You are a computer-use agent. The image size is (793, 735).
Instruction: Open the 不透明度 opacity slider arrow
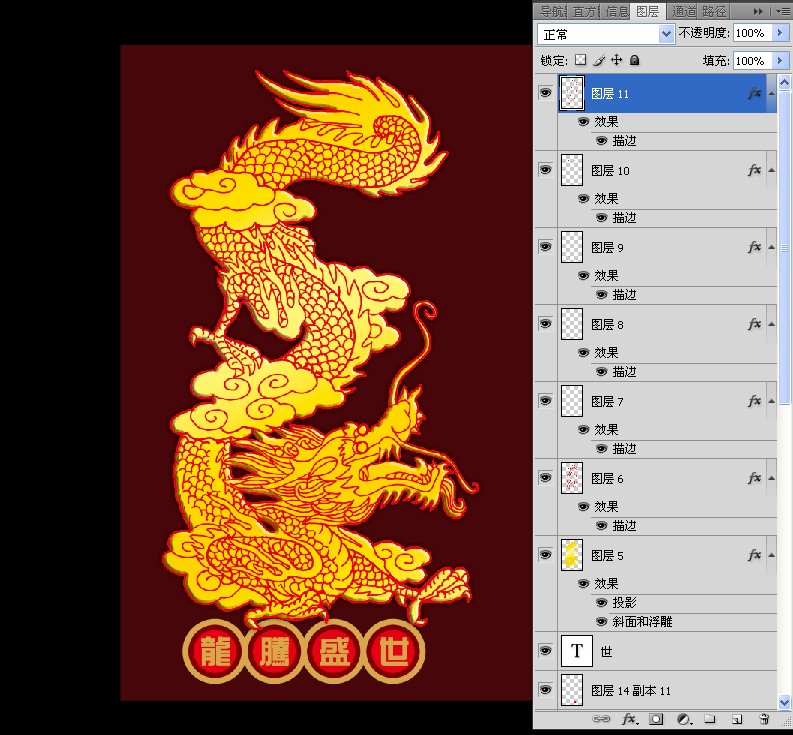click(x=780, y=33)
